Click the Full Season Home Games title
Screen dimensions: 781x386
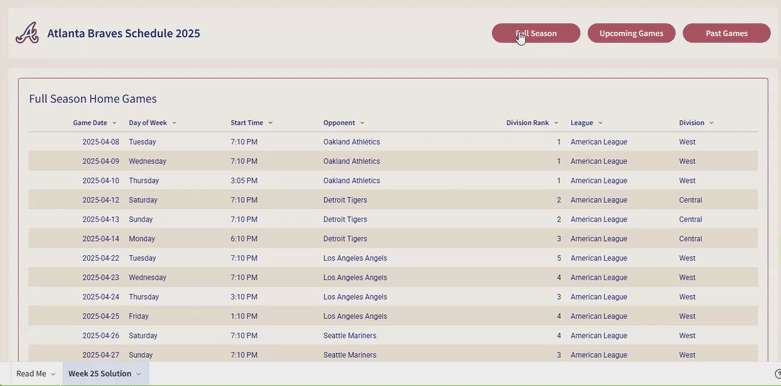click(x=93, y=99)
